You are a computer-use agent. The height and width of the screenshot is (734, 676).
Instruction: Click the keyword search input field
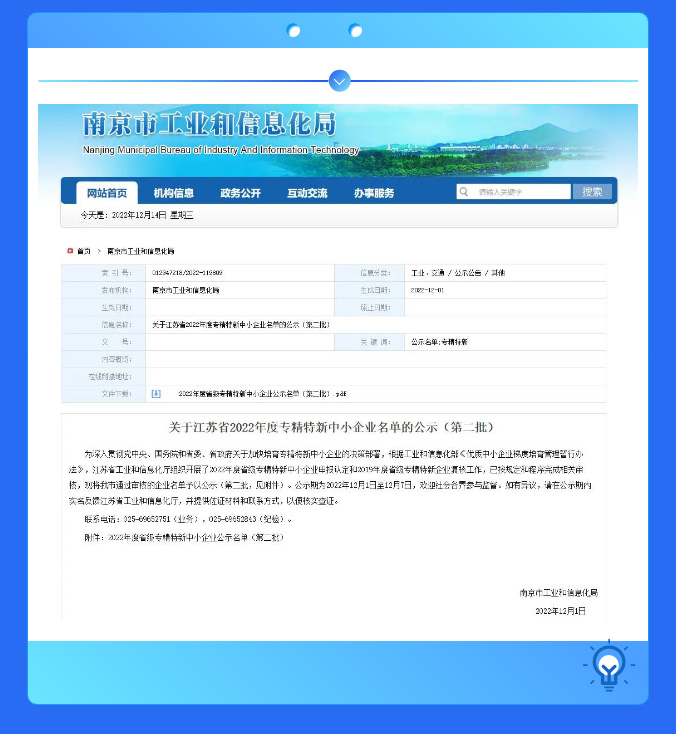(x=514, y=191)
